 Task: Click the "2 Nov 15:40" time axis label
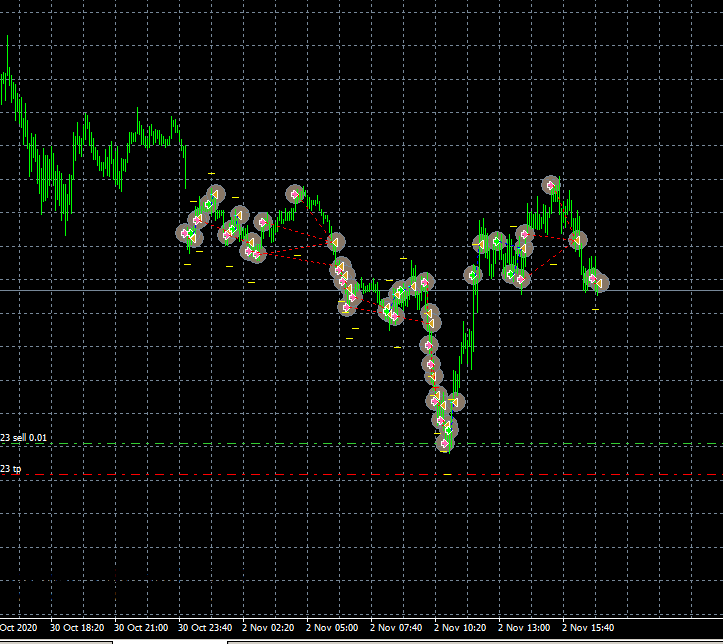pyautogui.click(x=588, y=628)
